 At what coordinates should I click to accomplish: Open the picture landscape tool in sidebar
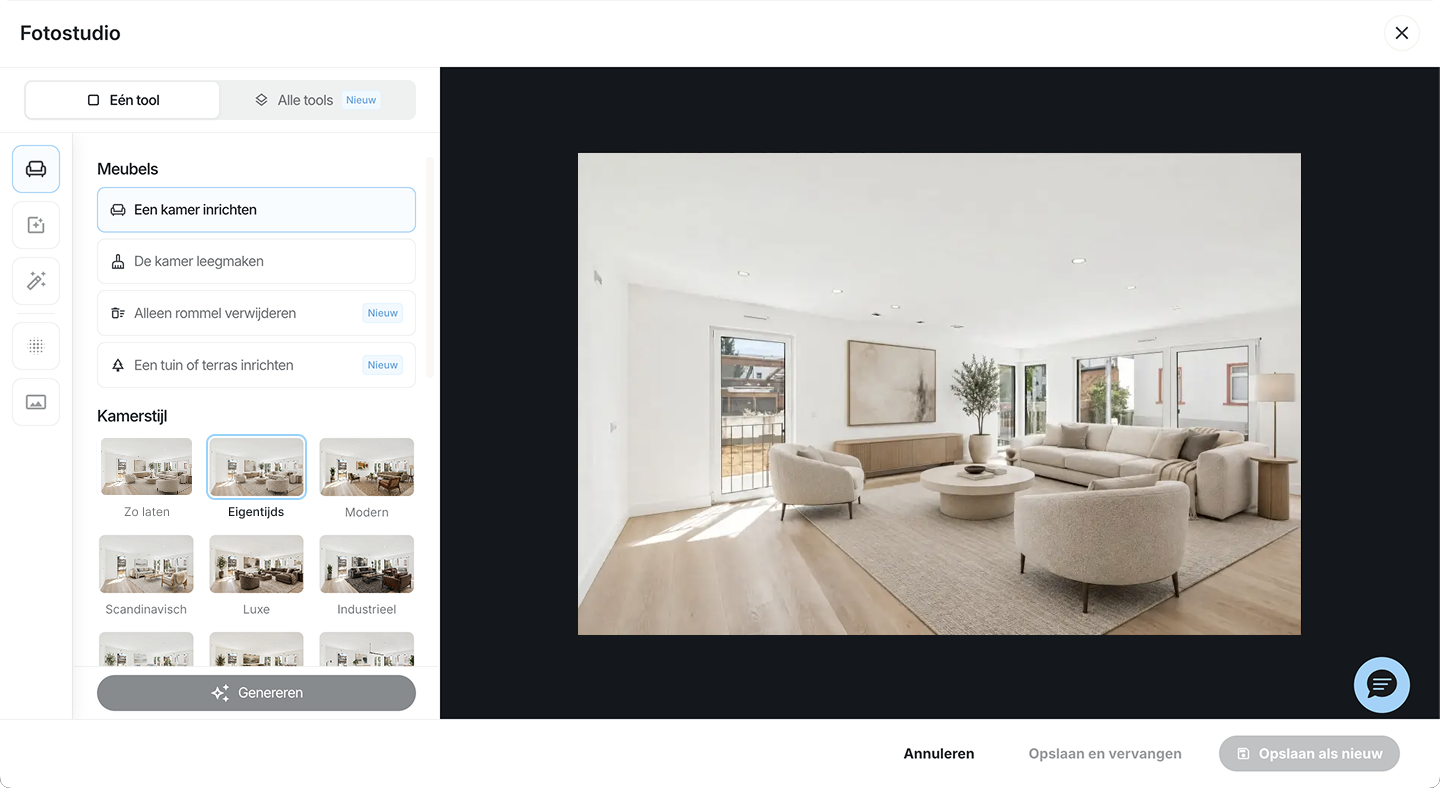[x=36, y=402]
